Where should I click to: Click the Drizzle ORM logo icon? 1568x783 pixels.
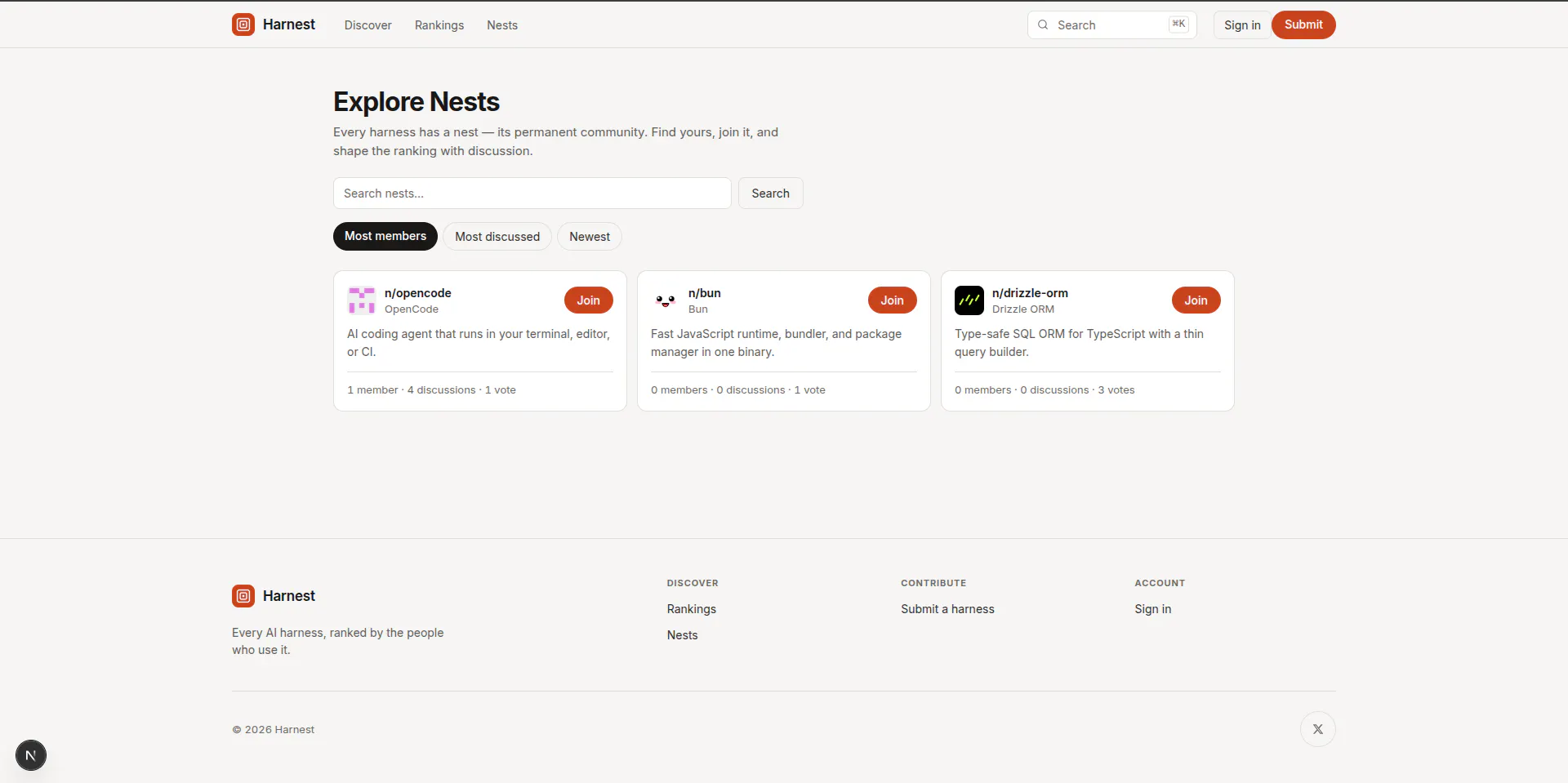[969, 300]
